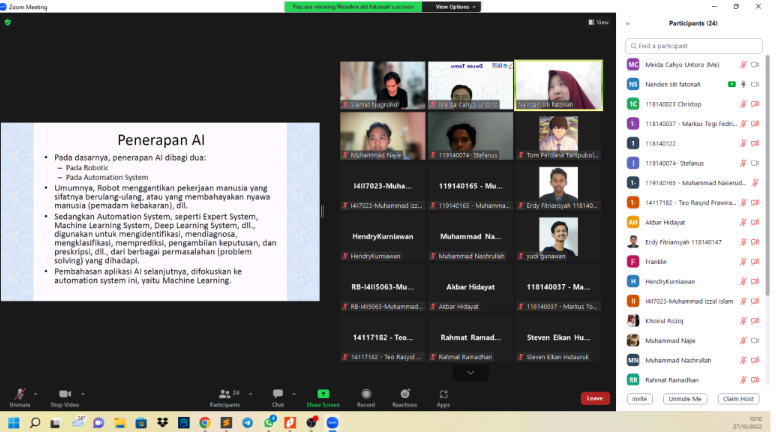The height and width of the screenshot is (432, 776).
Task: Click the Find a participant search field
Action: tap(695, 46)
